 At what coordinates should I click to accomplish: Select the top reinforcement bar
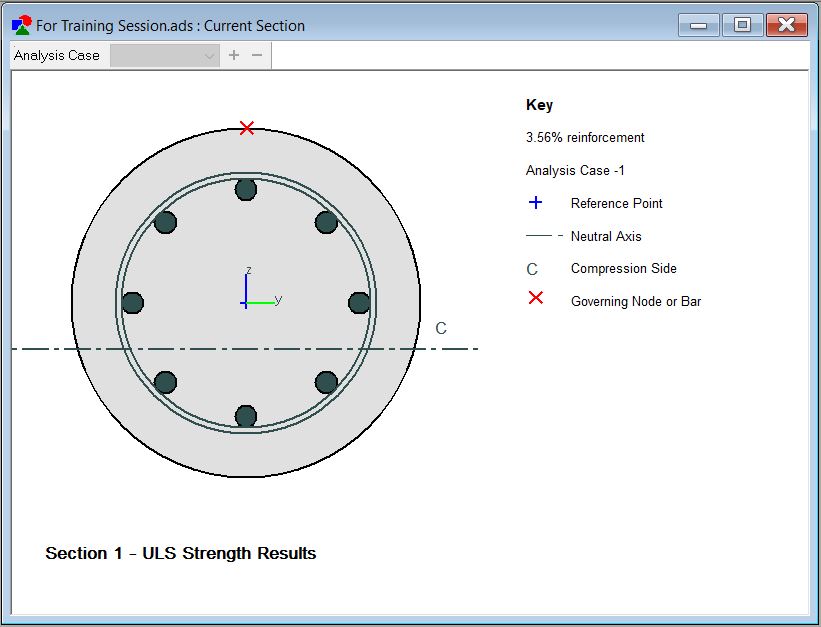pyautogui.click(x=246, y=189)
